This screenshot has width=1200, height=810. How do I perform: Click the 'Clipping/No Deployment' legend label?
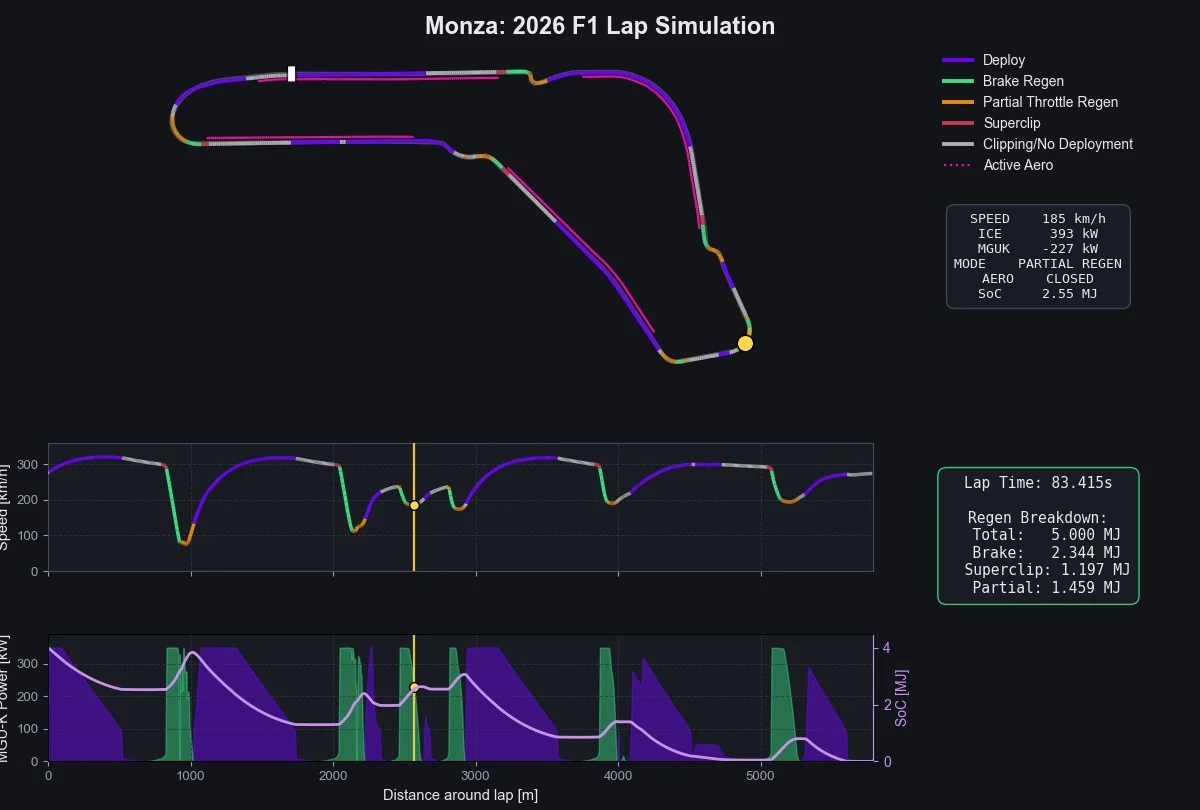(1058, 144)
